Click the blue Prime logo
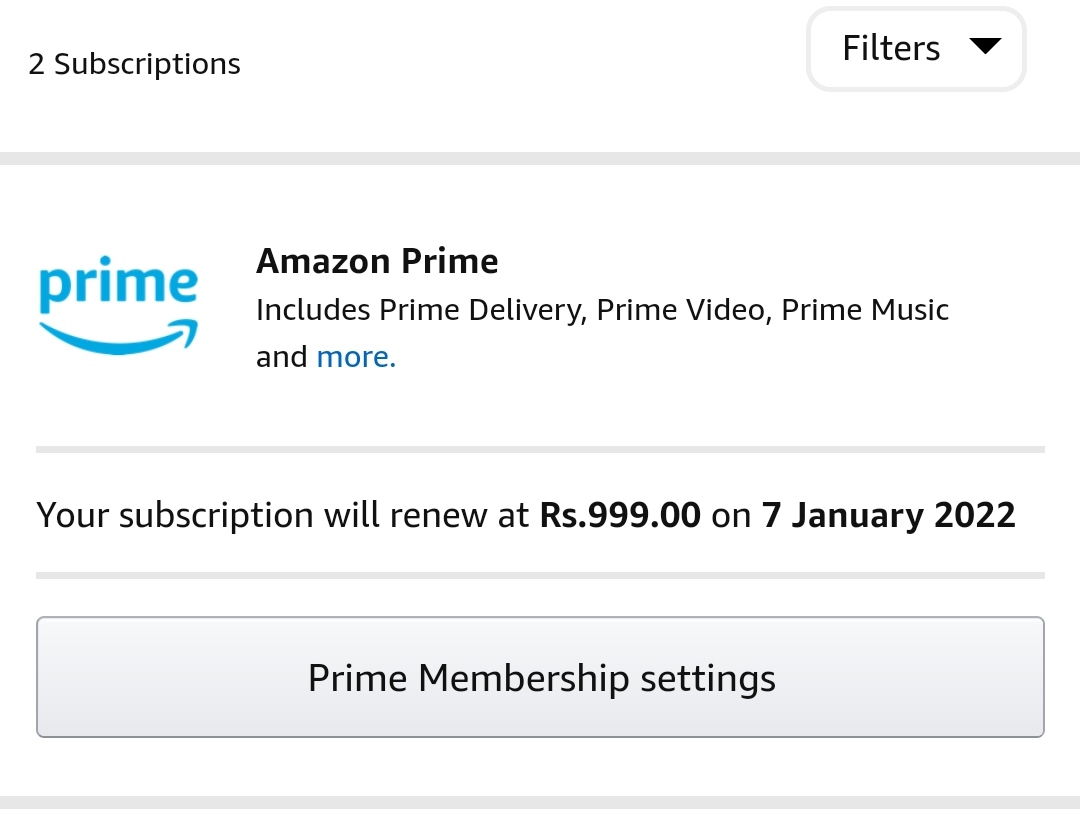The image size is (1080, 830). pyautogui.click(x=118, y=307)
